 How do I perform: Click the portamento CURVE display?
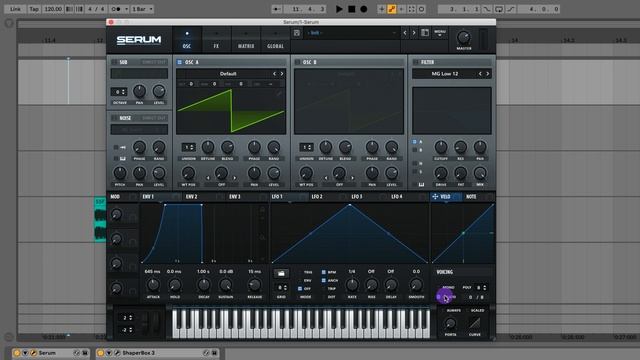click(x=474, y=323)
